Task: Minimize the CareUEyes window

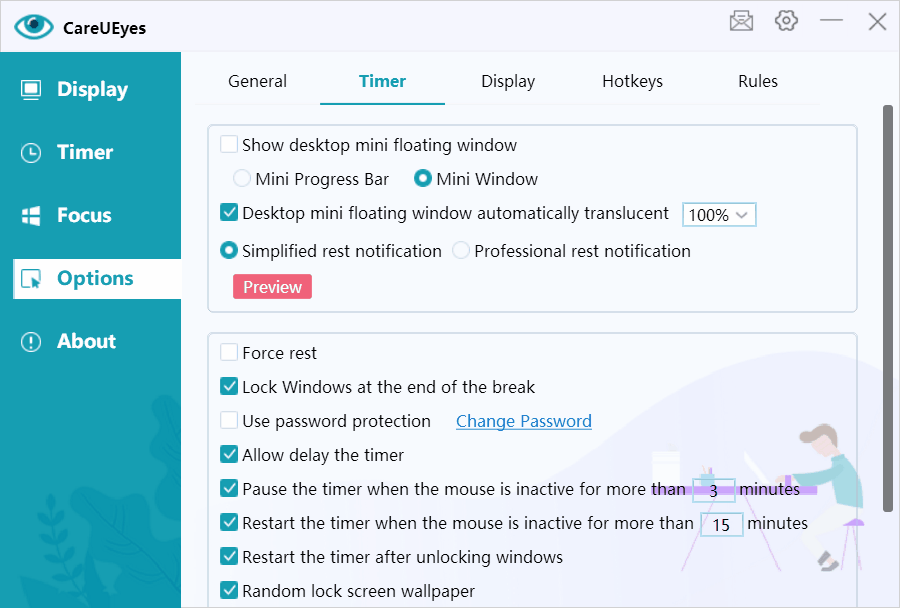Action: pyautogui.click(x=831, y=21)
